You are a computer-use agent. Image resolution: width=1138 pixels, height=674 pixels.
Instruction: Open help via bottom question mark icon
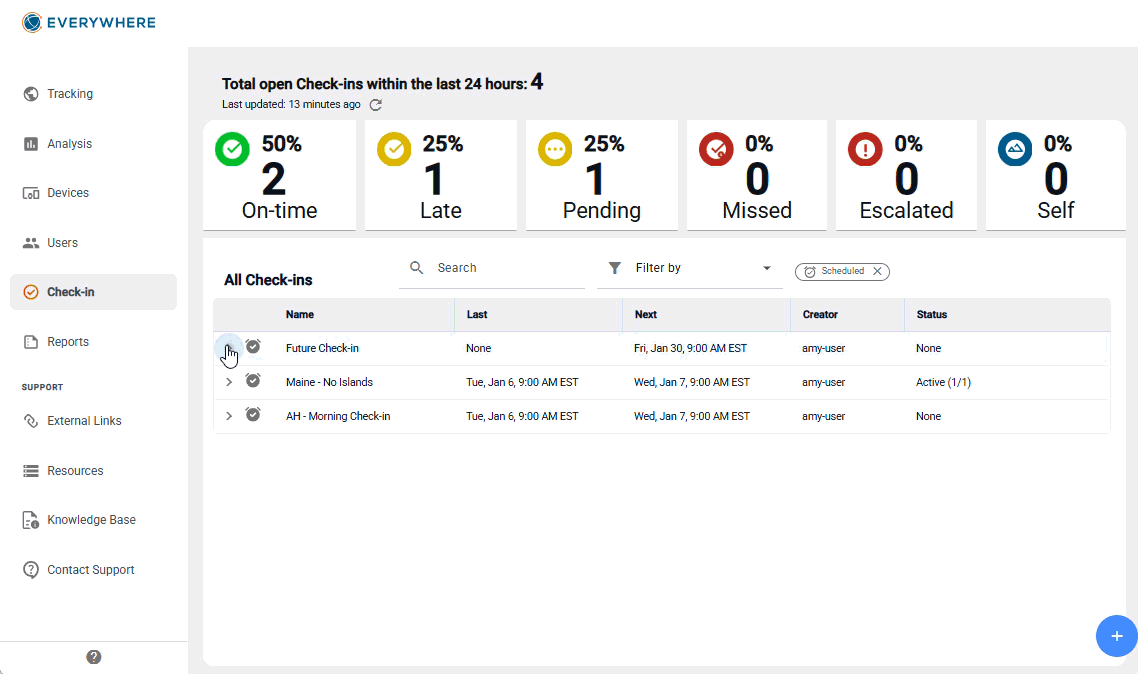pyautogui.click(x=94, y=657)
